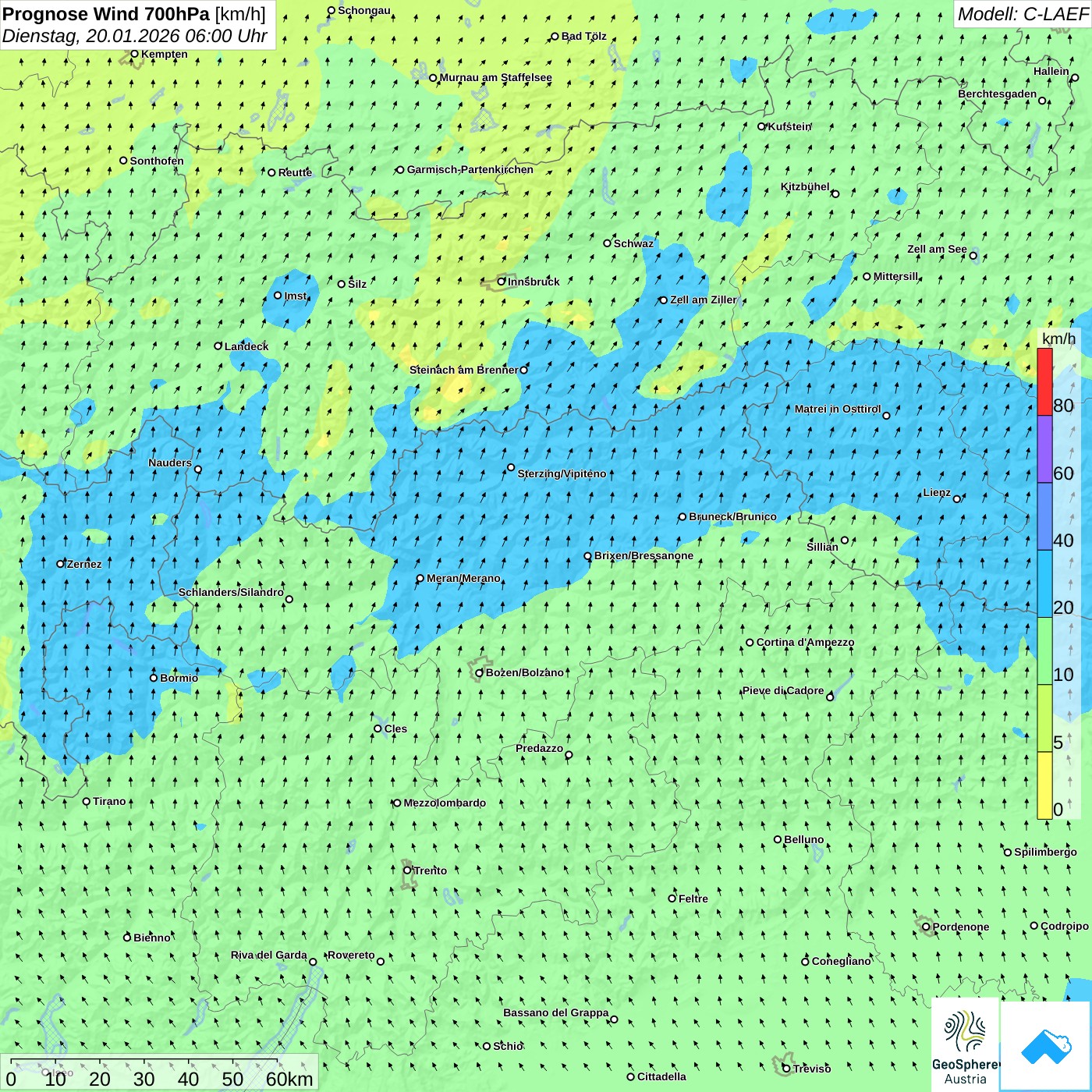This screenshot has width=1092, height=1092.
Task: Click the Kempten city label
Action: pyautogui.click(x=165, y=54)
